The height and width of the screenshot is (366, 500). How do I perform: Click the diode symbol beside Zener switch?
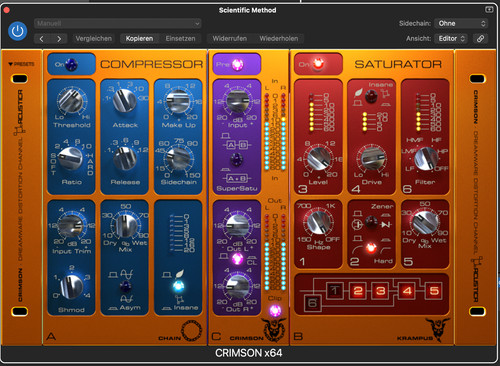click(x=386, y=225)
